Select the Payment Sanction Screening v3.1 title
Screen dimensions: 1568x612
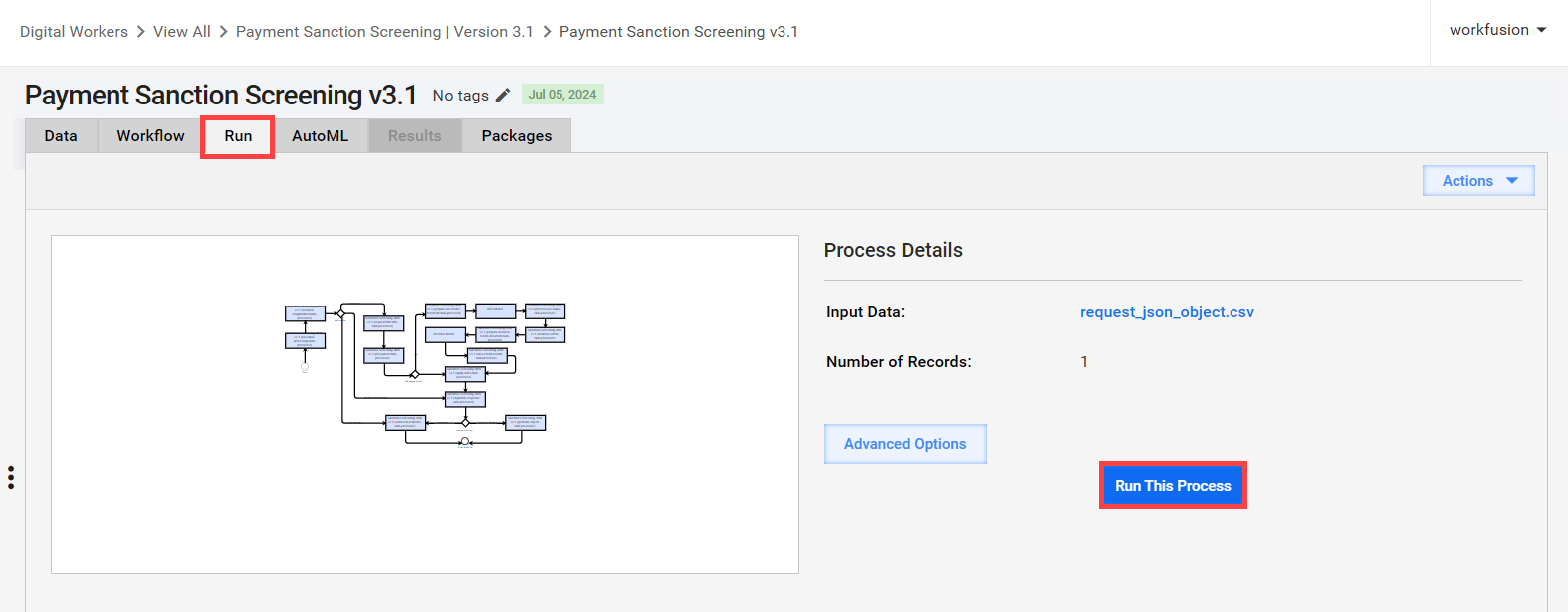(x=221, y=96)
